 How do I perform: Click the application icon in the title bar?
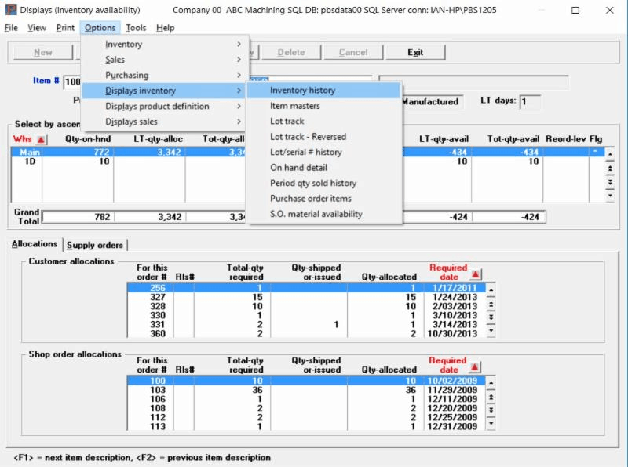(x=9, y=9)
